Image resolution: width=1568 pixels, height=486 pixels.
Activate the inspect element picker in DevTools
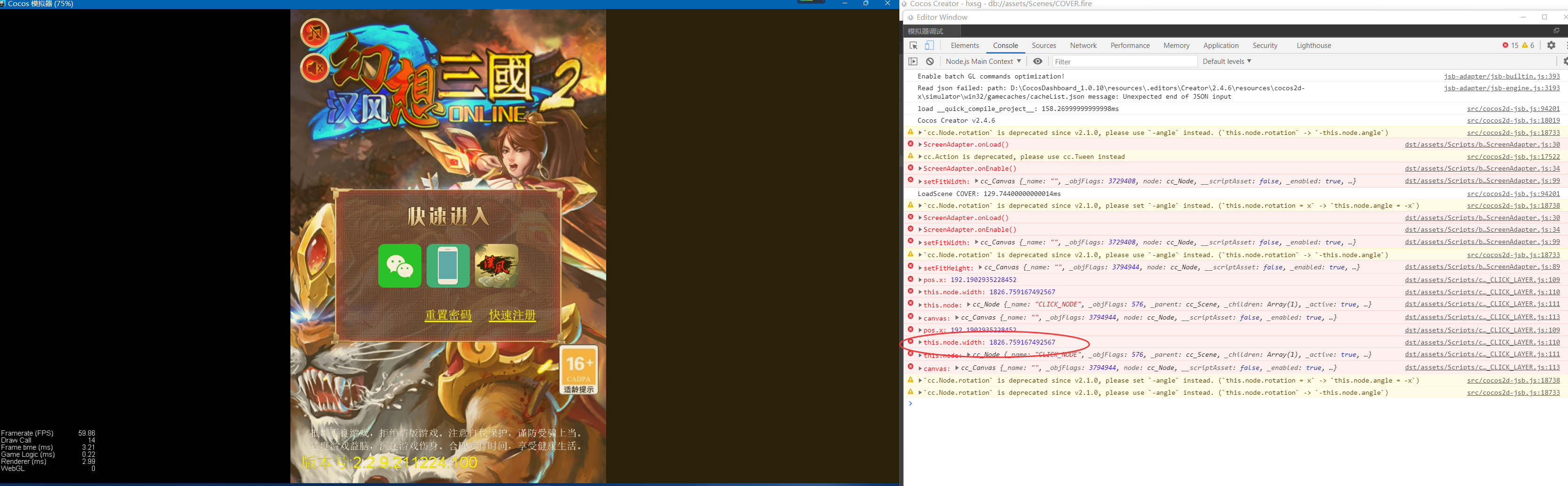[913, 46]
